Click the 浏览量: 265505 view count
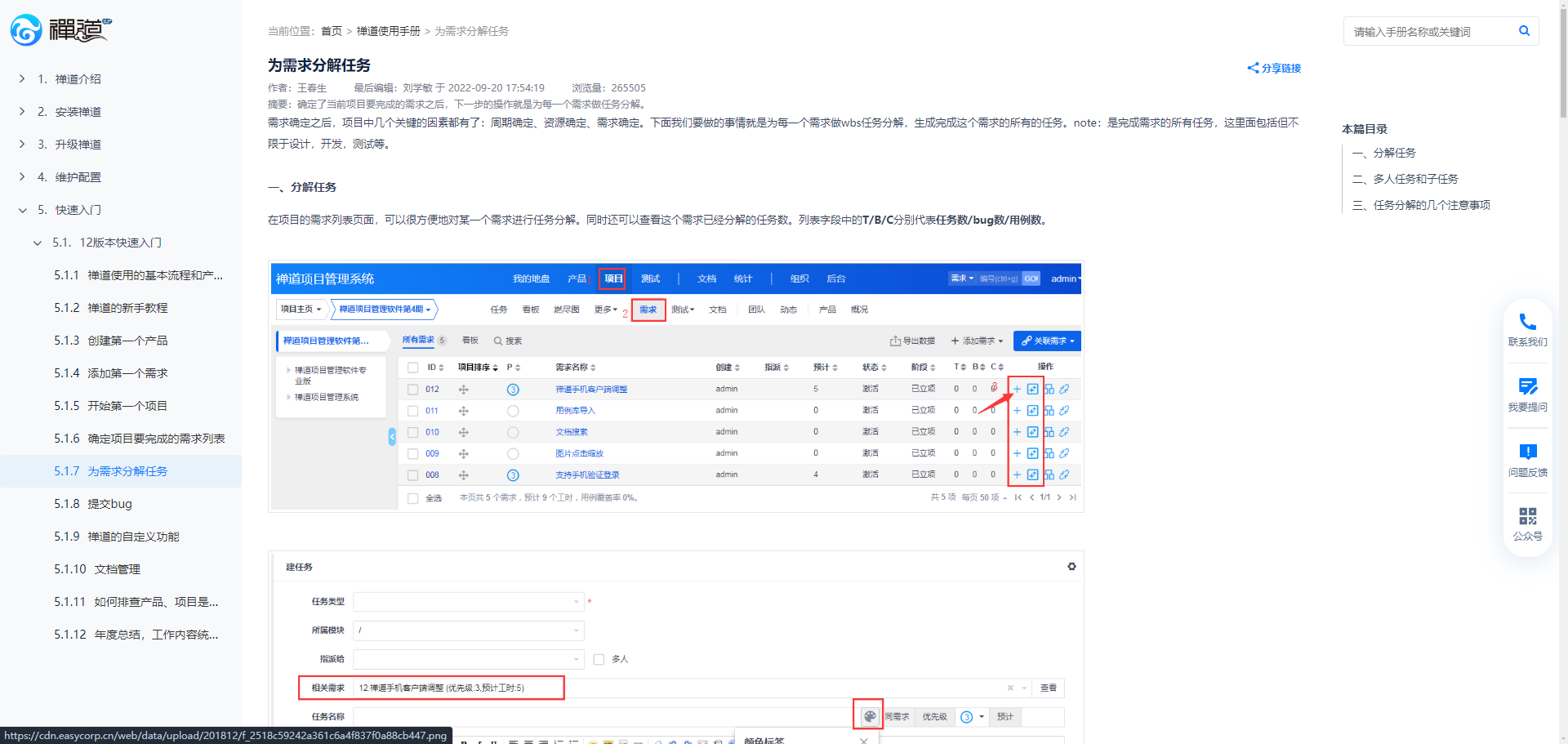1568x744 pixels. (608, 87)
